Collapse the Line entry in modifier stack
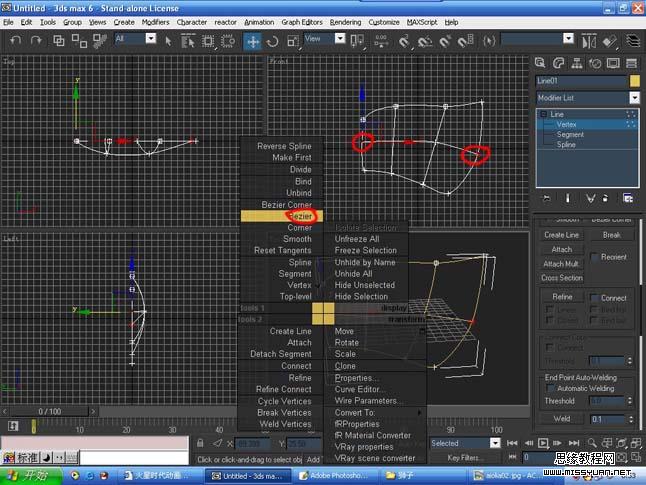 point(543,114)
